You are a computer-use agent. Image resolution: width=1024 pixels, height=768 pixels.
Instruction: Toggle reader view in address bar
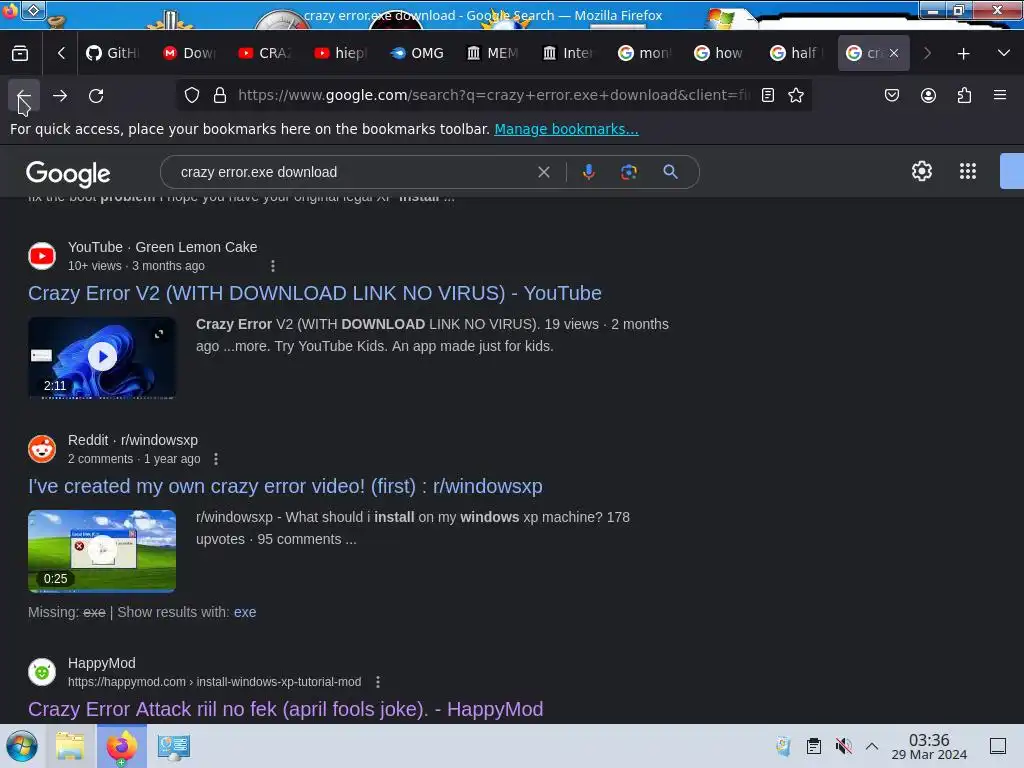pyautogui.click(x=768, y=95)
